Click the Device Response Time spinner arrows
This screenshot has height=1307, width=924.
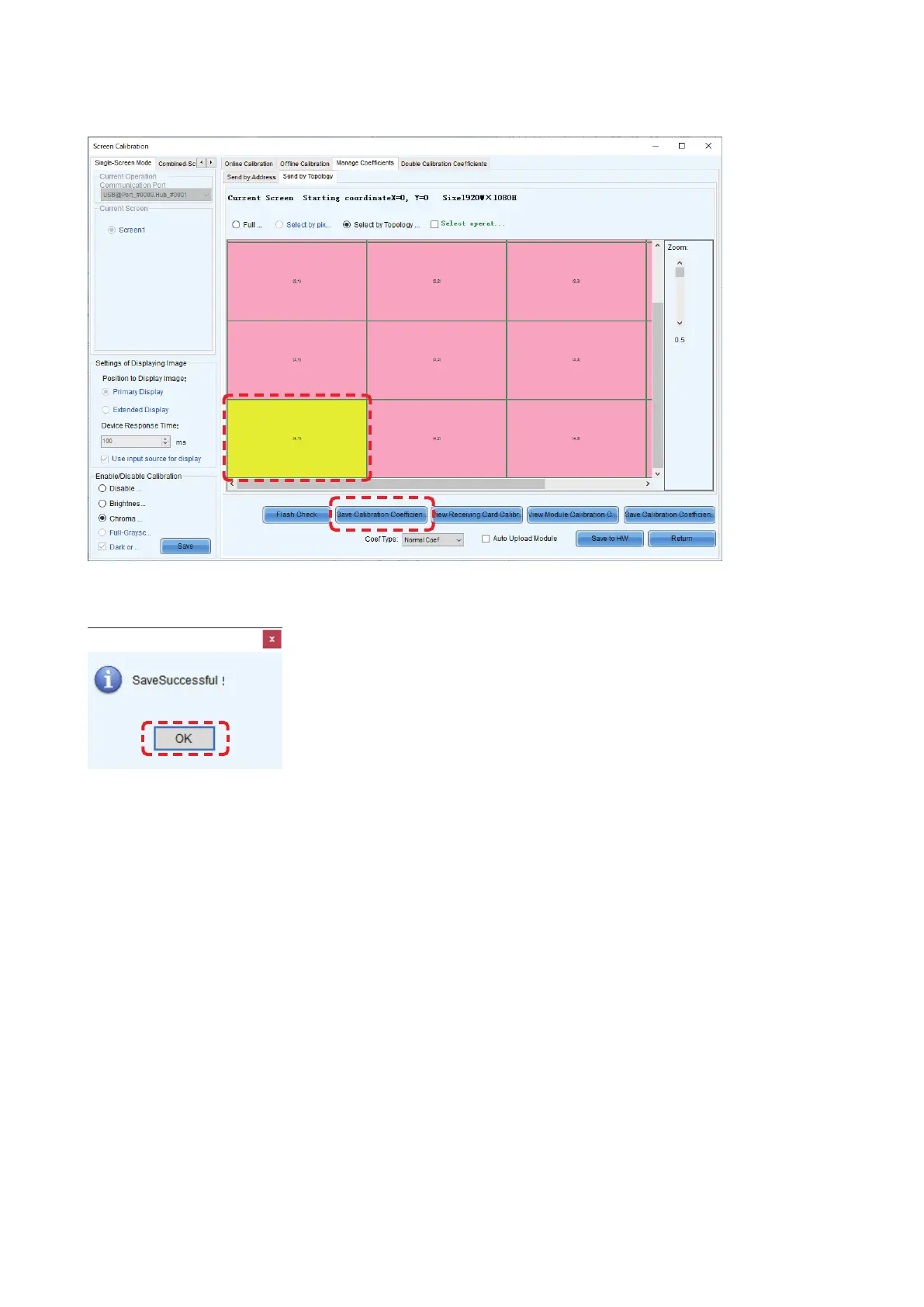[x=165, y=442]
